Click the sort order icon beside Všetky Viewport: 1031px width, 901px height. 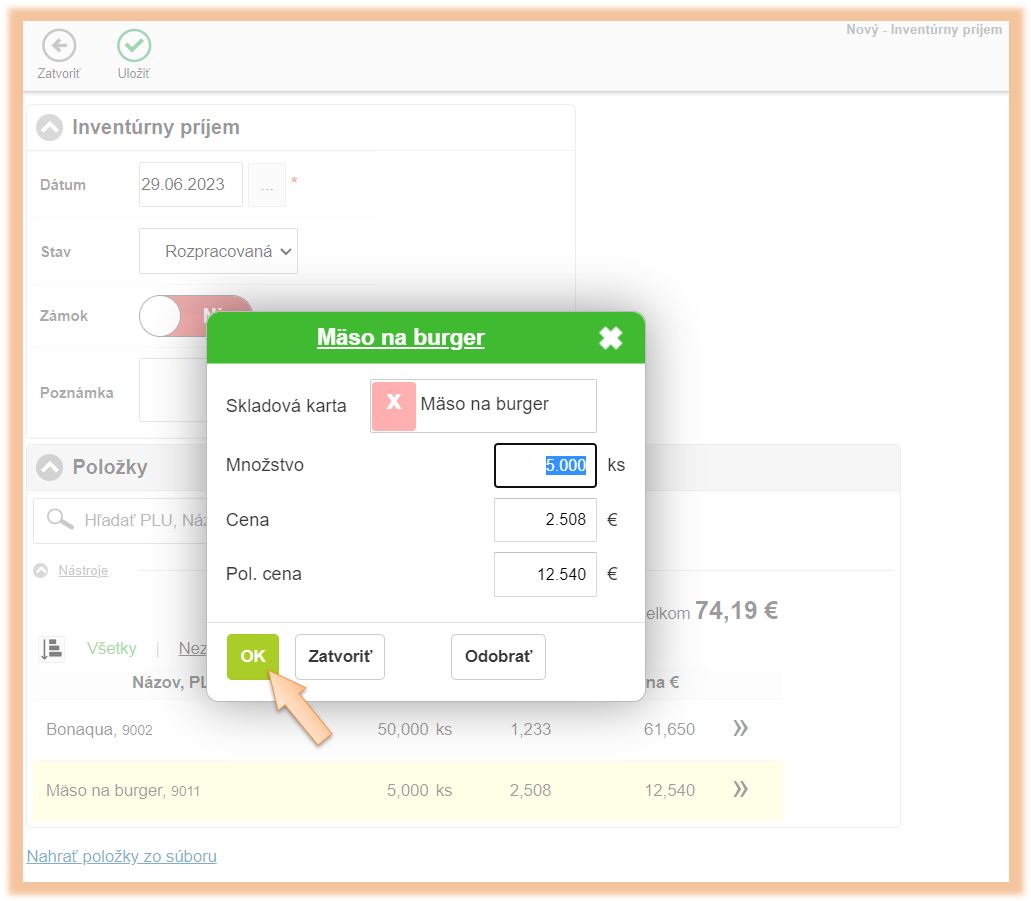52,649
